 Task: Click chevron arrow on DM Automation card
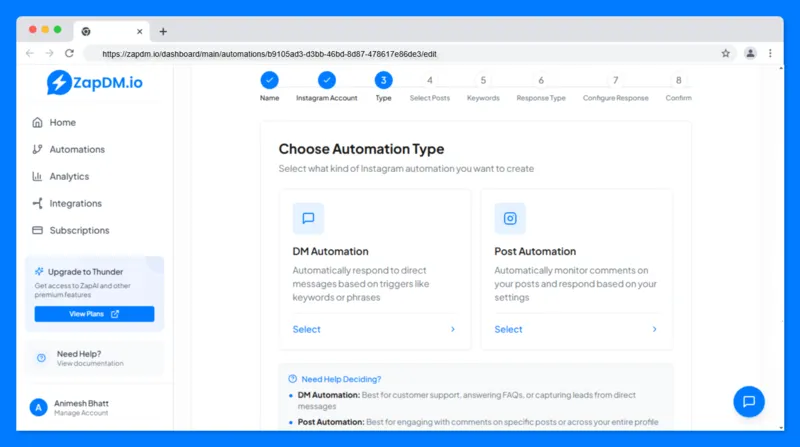[453, 330]
